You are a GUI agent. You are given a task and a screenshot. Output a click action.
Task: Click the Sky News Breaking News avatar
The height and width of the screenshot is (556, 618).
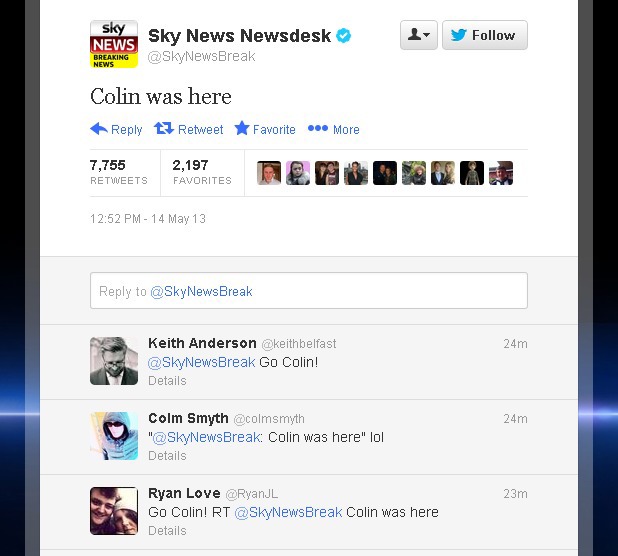pyautogui.click(x=114, y=44)
